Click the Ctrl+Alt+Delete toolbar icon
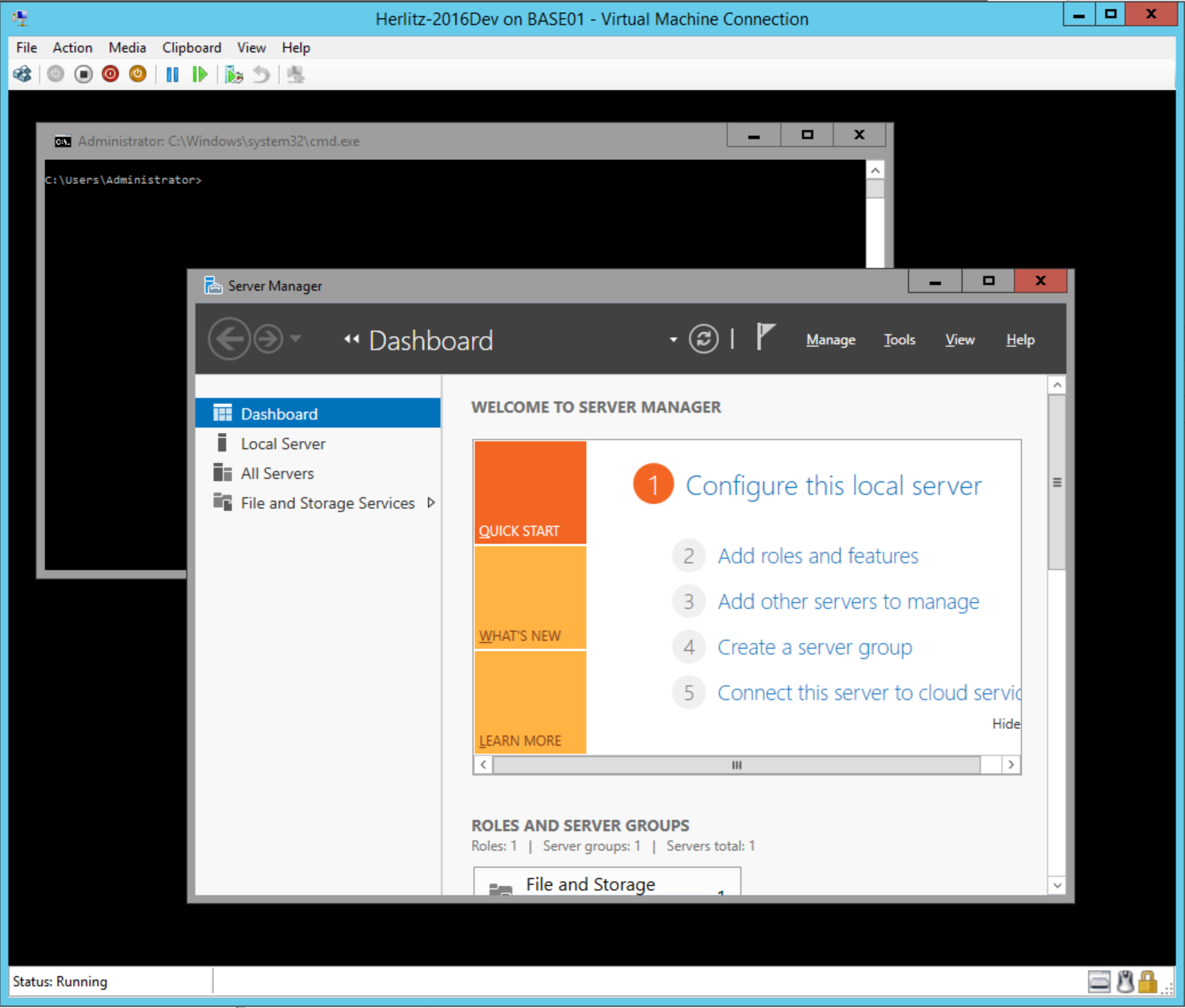This screenshot has width=1185, height=1008. (23, 74)
